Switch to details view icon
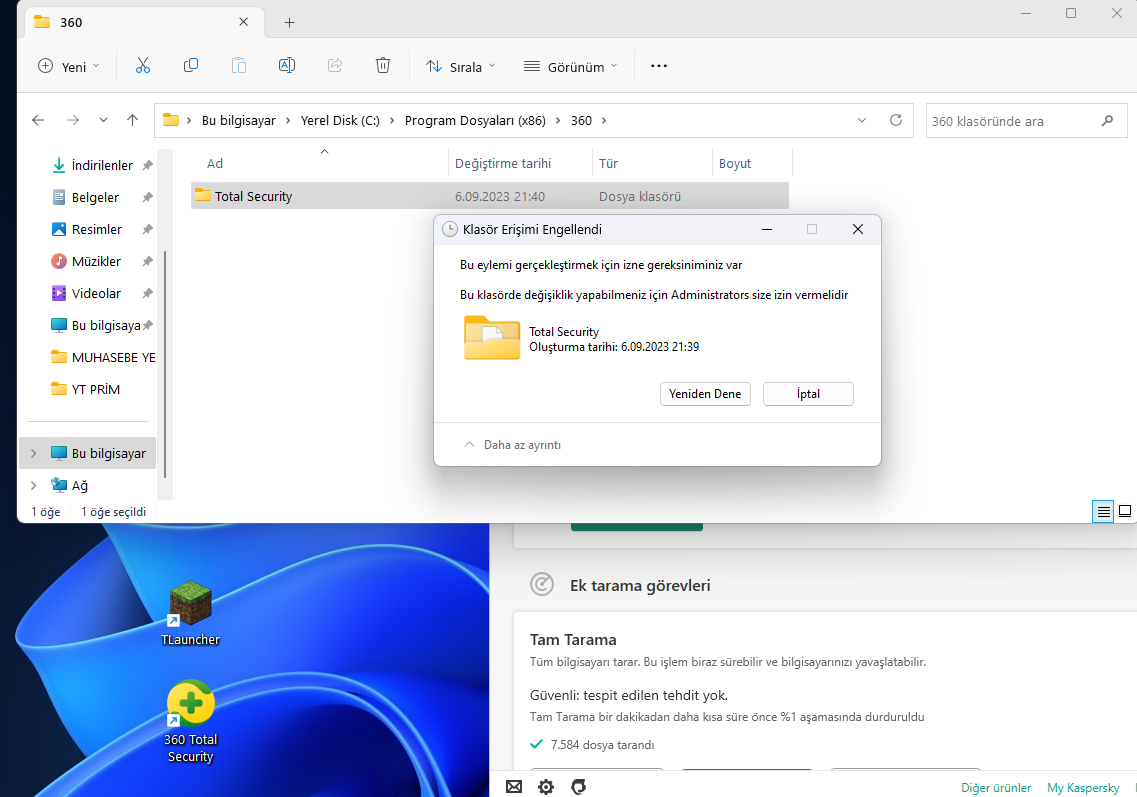 pos(1103,511)
